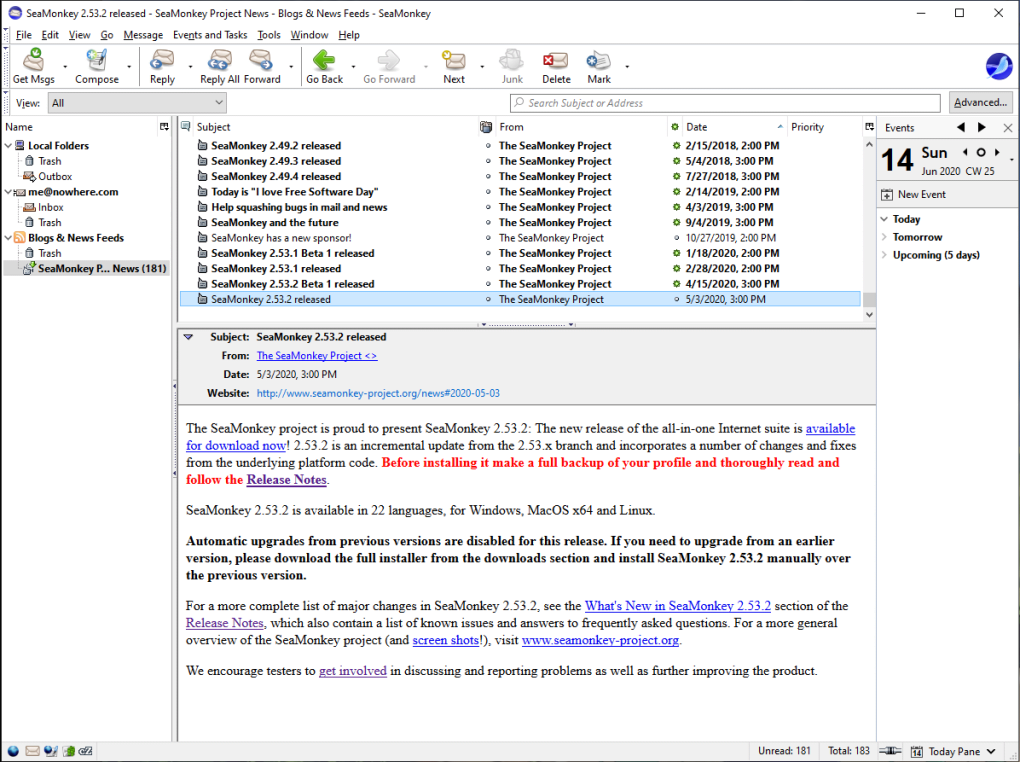Toggle read status of SeaMonkey 2.49.3 released

click(x=676, y=161)
